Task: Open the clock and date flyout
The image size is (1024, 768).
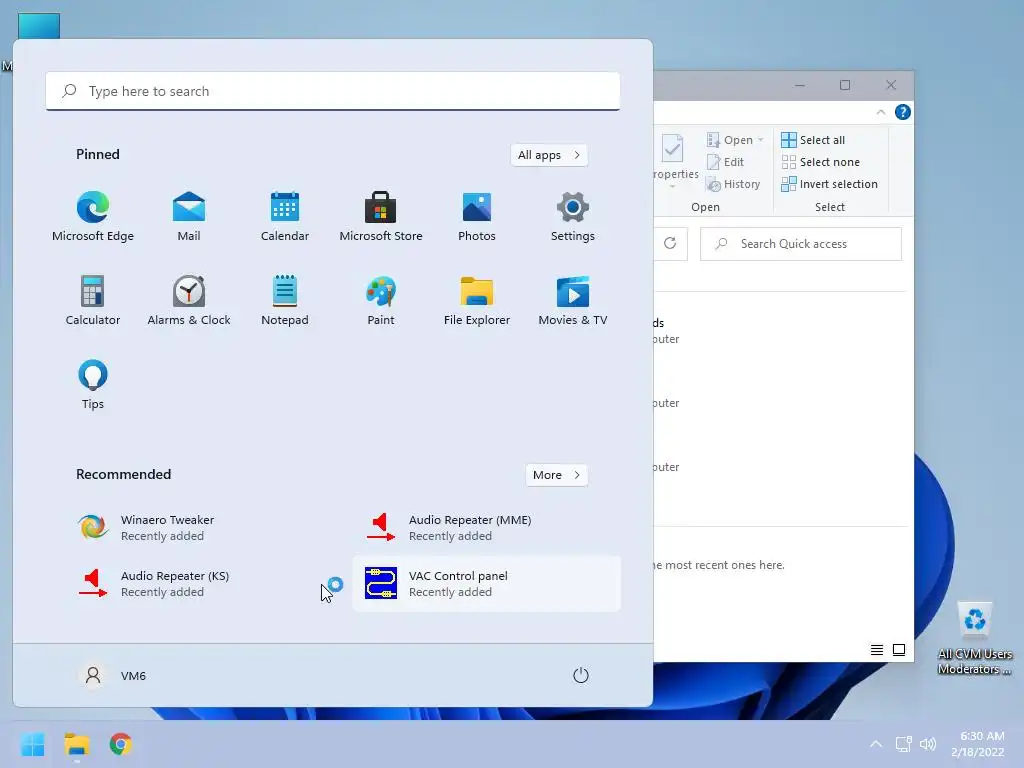Action: 978,744
